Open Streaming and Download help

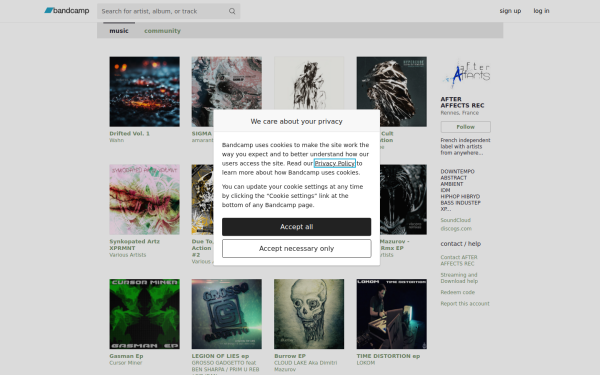tap(459, 278)
